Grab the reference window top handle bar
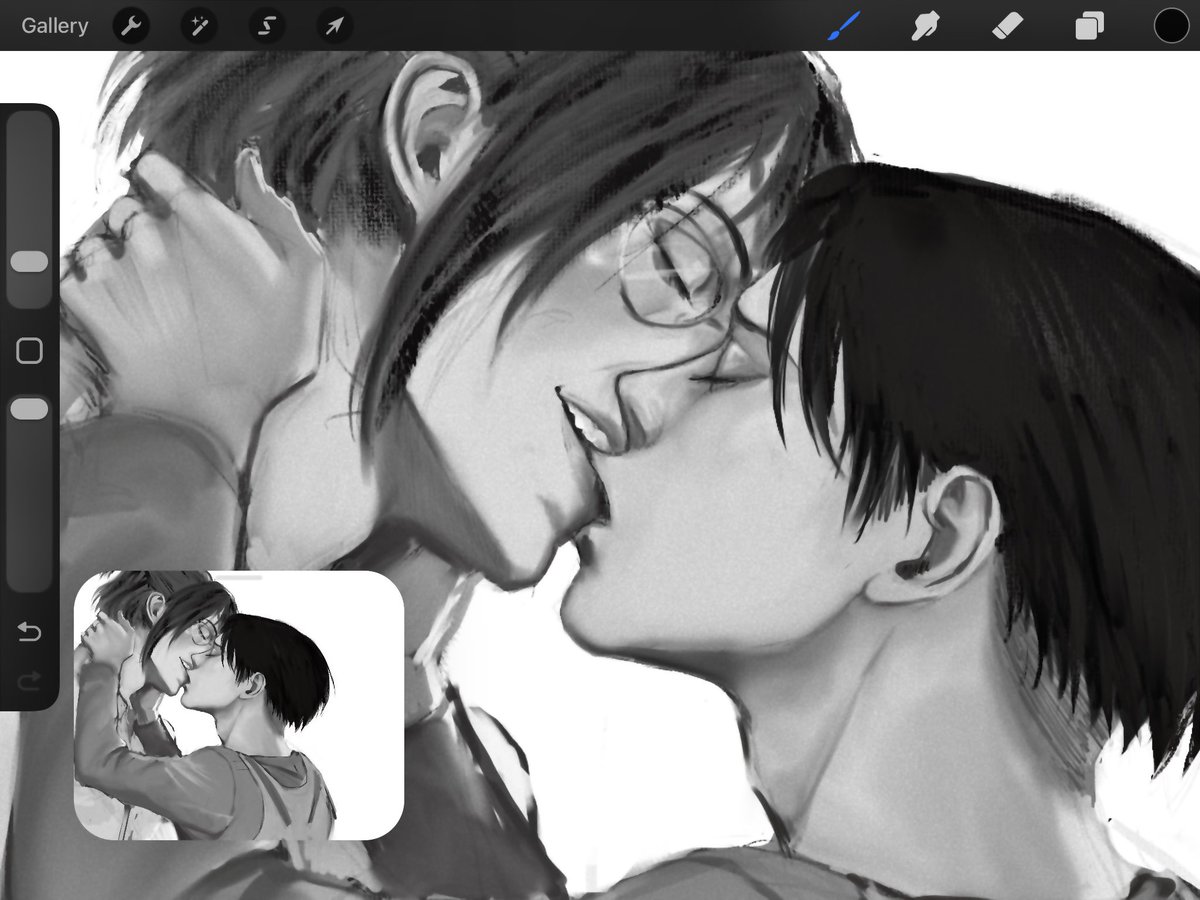1200x900 pixels. [239, 577]
